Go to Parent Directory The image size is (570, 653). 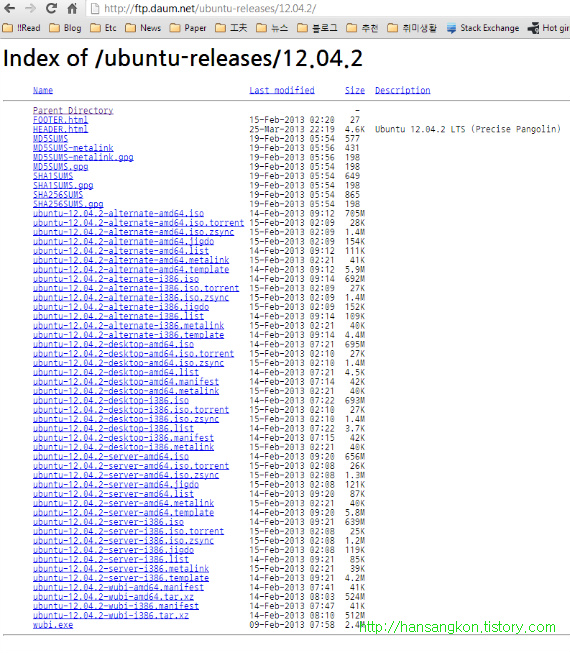73,110
